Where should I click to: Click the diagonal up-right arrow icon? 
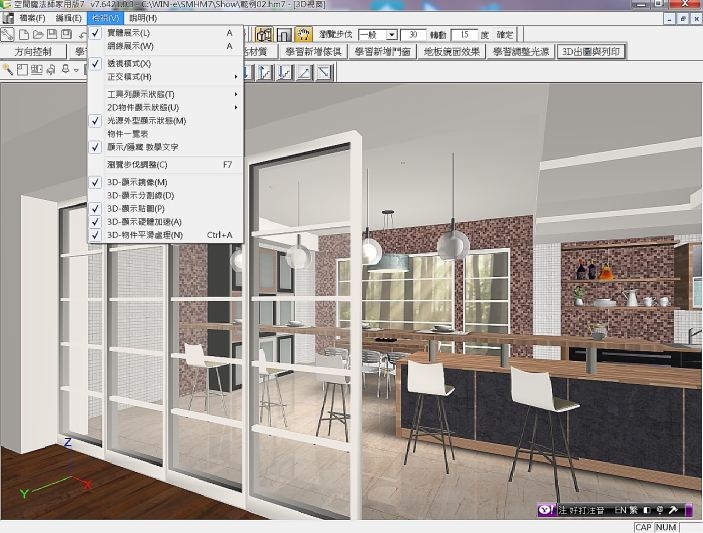tap(304, 72)
